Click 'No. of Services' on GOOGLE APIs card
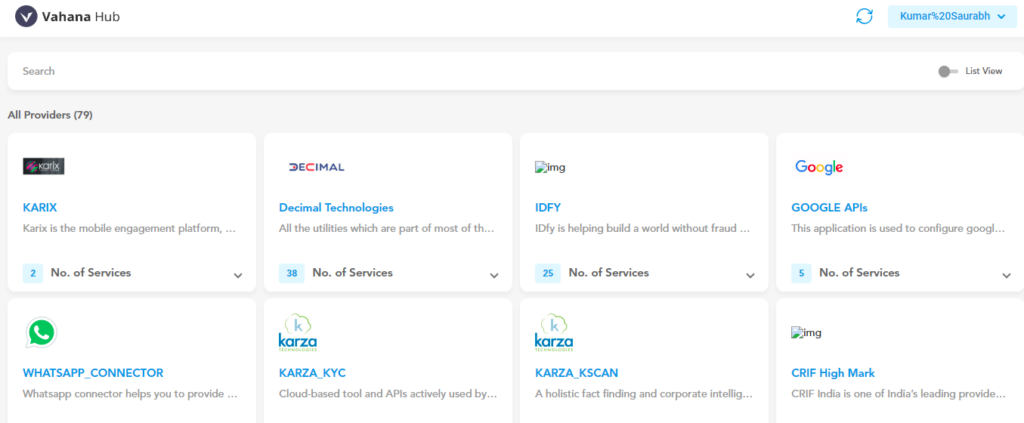 pyautogui.click(x=859, y=273)
